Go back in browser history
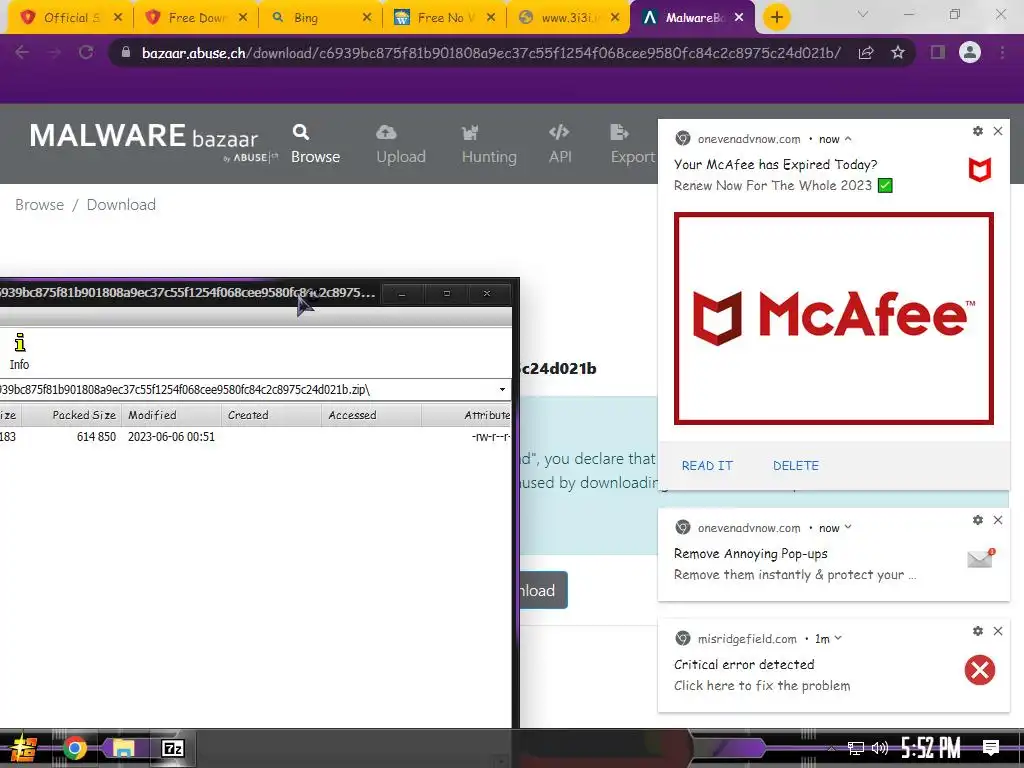The image size is (1024, 768). tap(22, 52)
